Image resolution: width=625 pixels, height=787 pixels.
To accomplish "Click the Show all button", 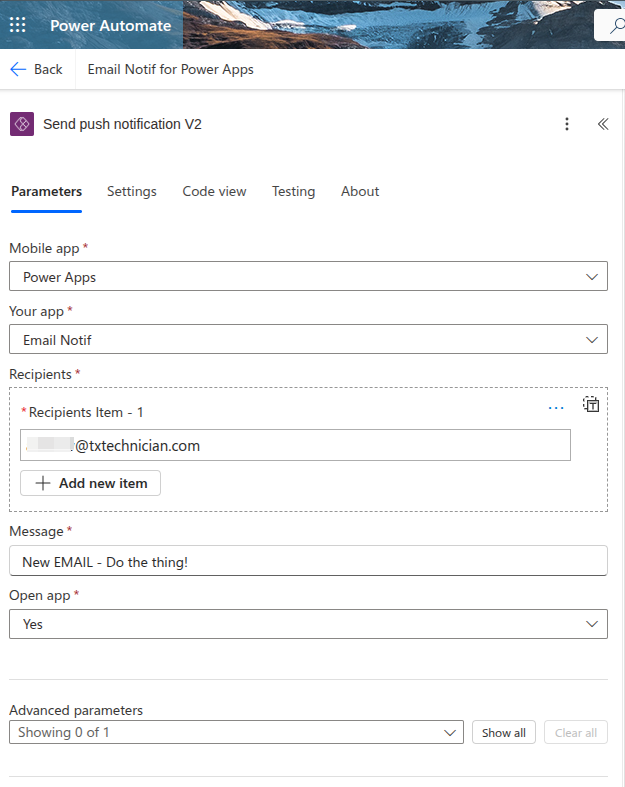I will pyautogui.click(x=503, y=733).
